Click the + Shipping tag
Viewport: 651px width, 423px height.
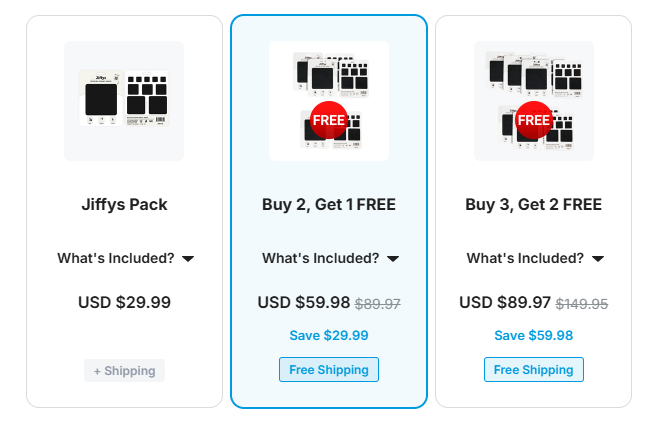(x=125, y=371)
